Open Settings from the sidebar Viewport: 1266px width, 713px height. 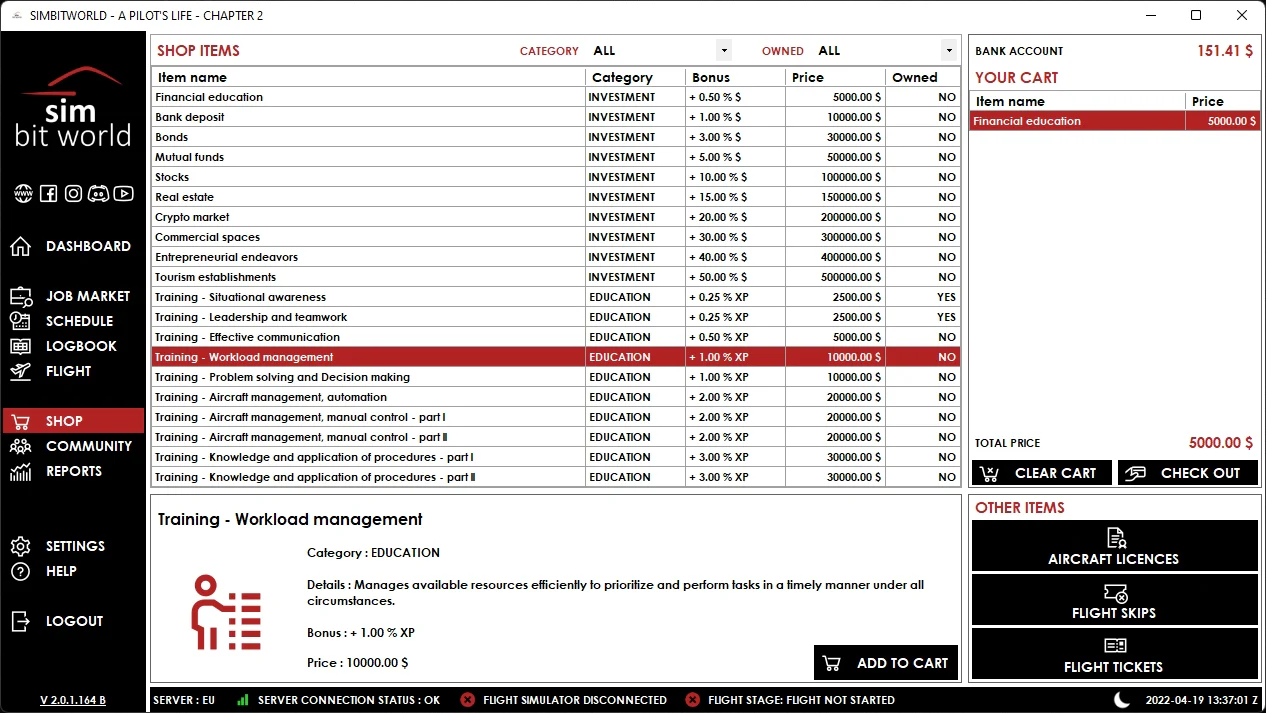(x=73, y=546)
